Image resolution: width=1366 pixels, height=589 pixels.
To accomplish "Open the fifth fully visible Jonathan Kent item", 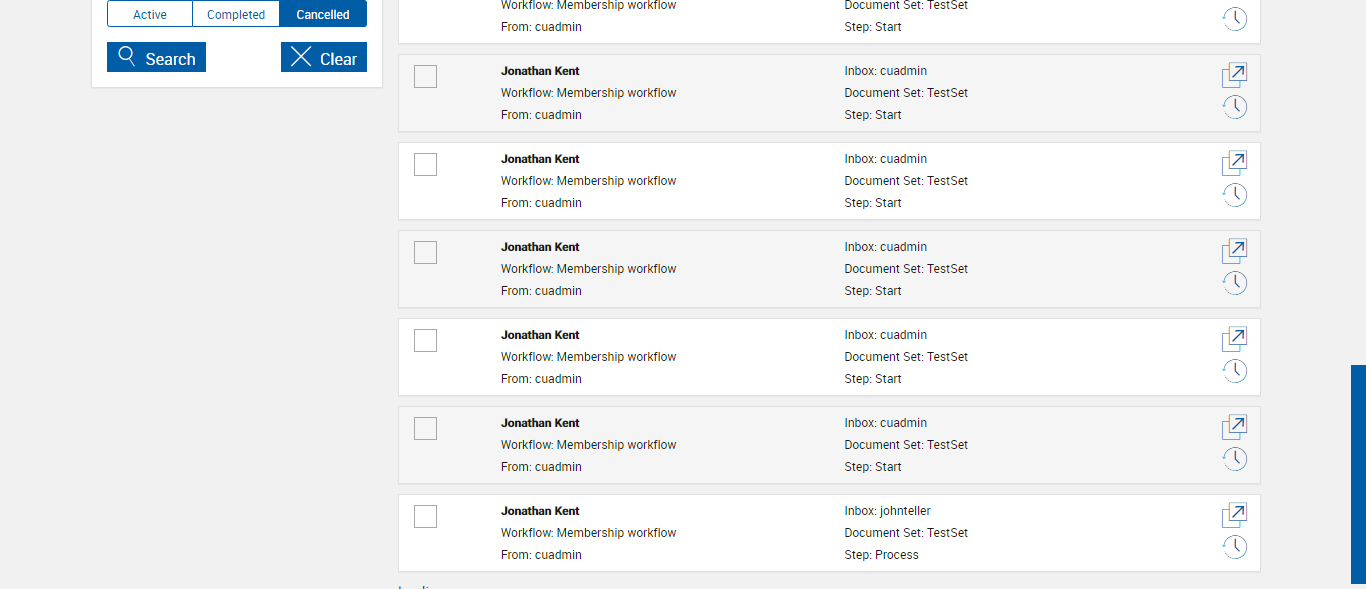I will click(1235, 427).
